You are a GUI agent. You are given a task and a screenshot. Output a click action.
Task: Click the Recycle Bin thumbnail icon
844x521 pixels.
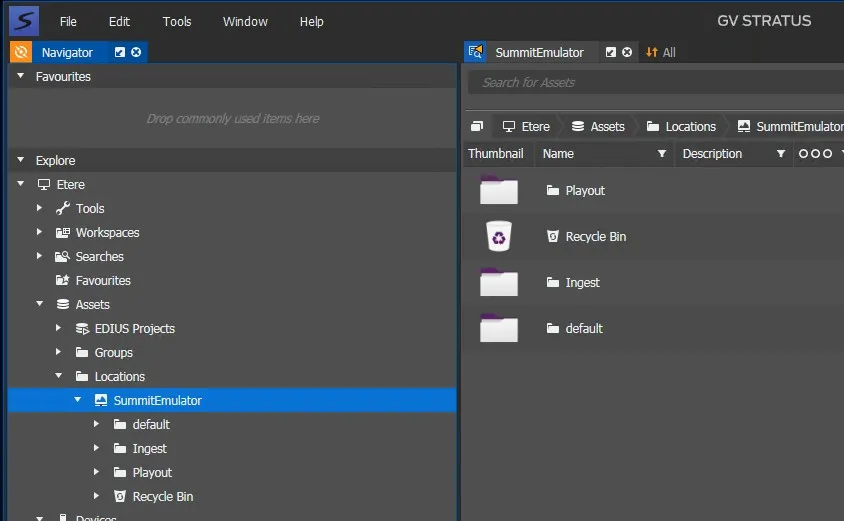(x=498, y=237)
